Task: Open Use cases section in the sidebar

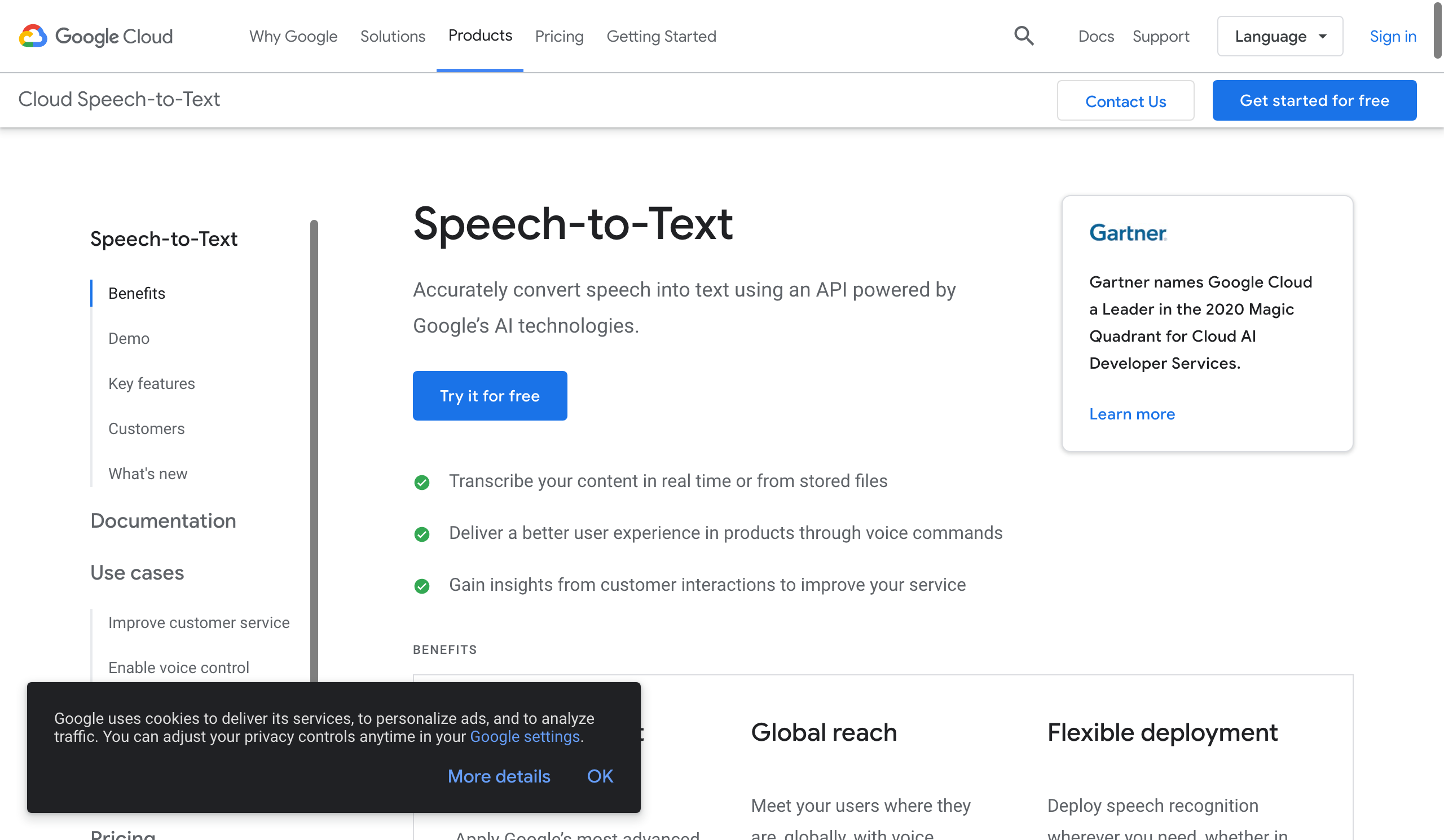Action: coord(137,573)
